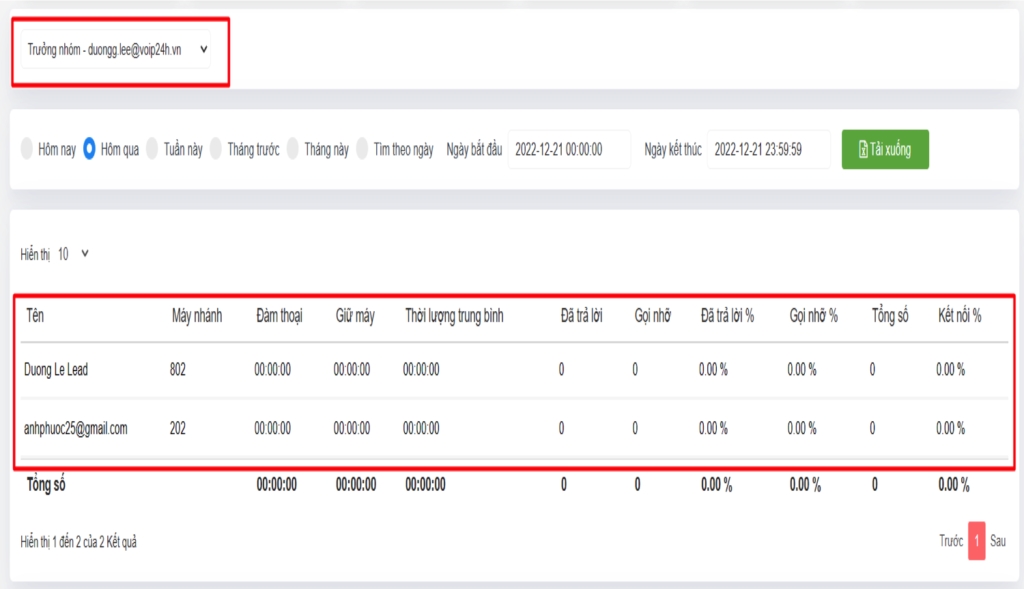Select Tháng trước radio button
Image resolution: width=1024 pixels, height=589 pixels.
click(x=217, y=150)
